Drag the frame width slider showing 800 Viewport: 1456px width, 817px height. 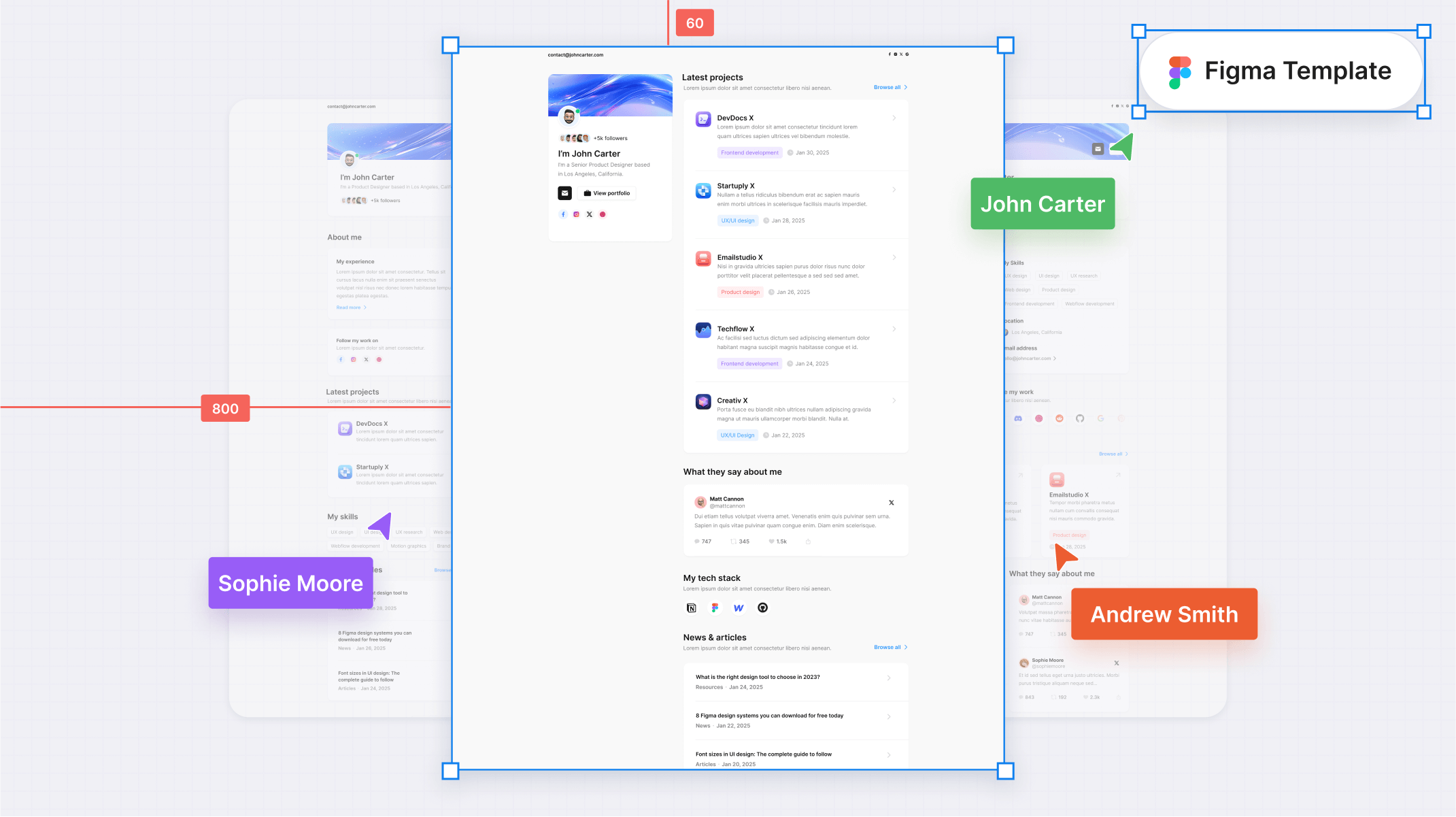[225, 408]
